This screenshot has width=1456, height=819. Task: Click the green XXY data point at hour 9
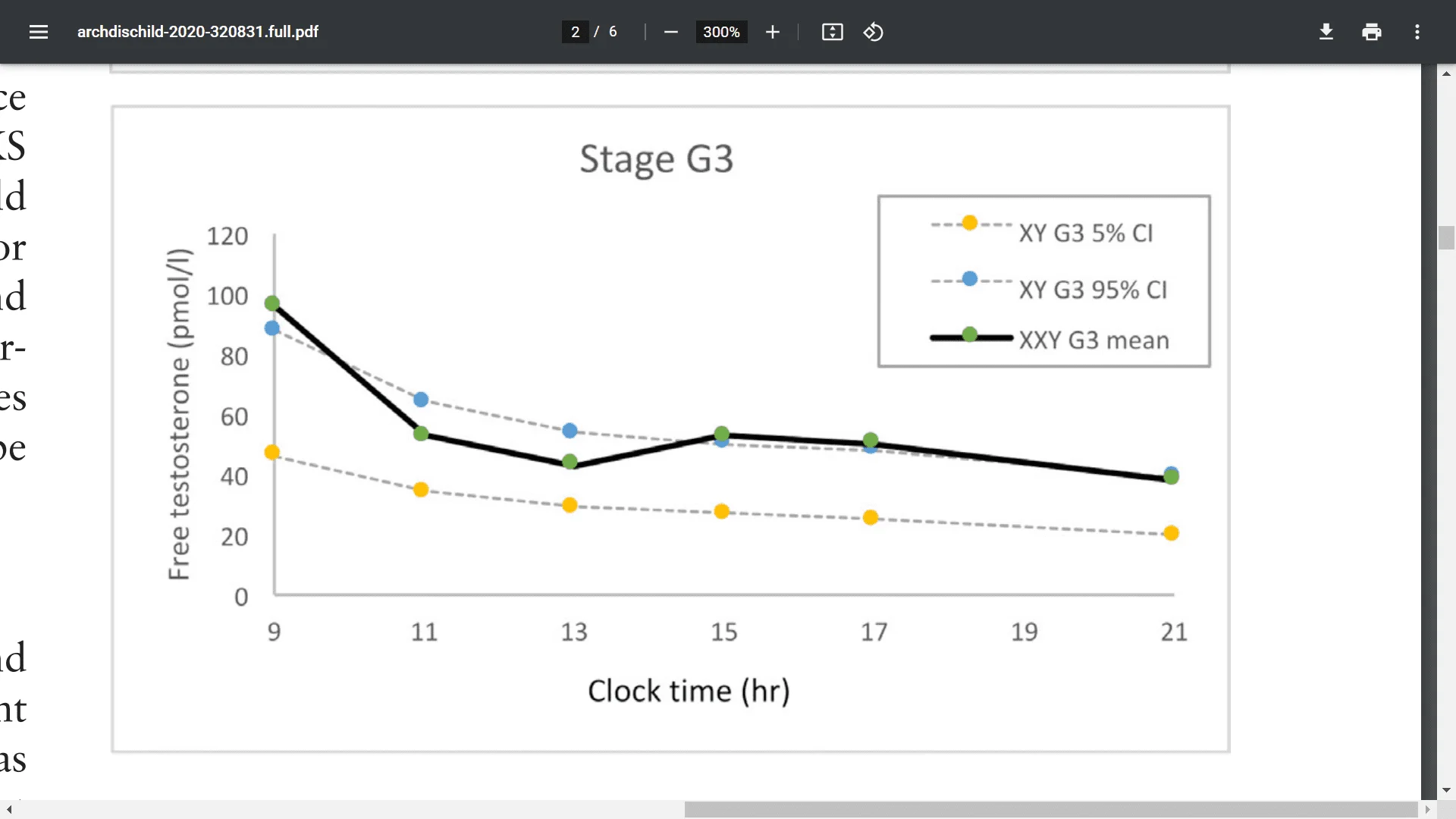coord(272,303)
